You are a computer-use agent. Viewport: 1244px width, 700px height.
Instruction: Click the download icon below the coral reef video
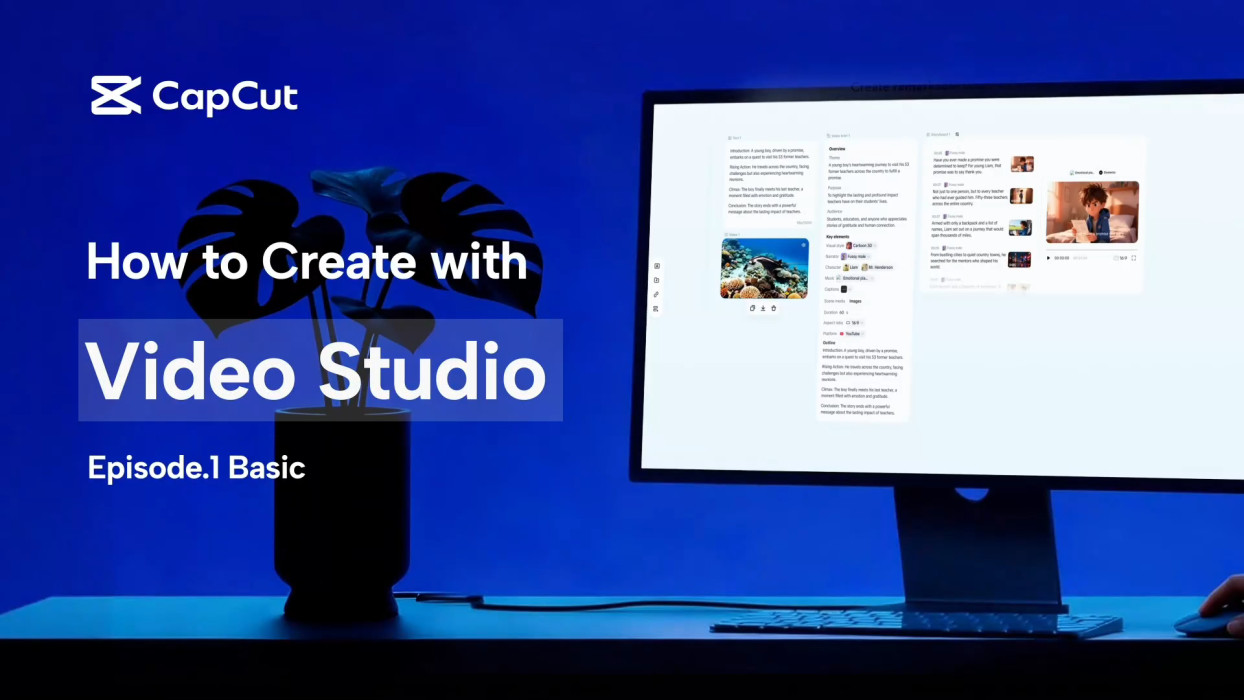[763, 308]
